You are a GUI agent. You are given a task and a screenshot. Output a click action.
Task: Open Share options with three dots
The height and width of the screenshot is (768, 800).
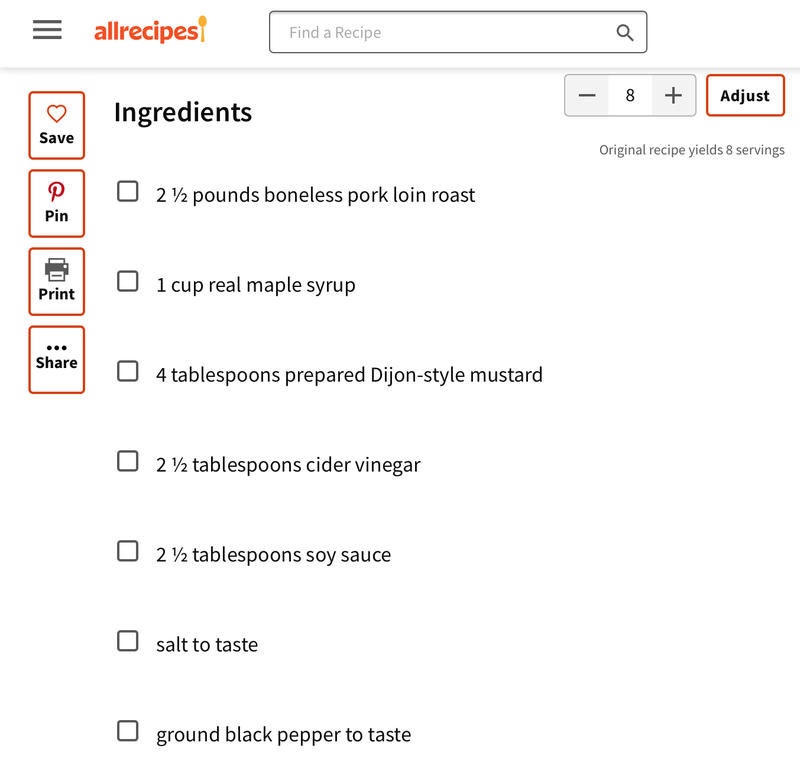coord(57,360)
